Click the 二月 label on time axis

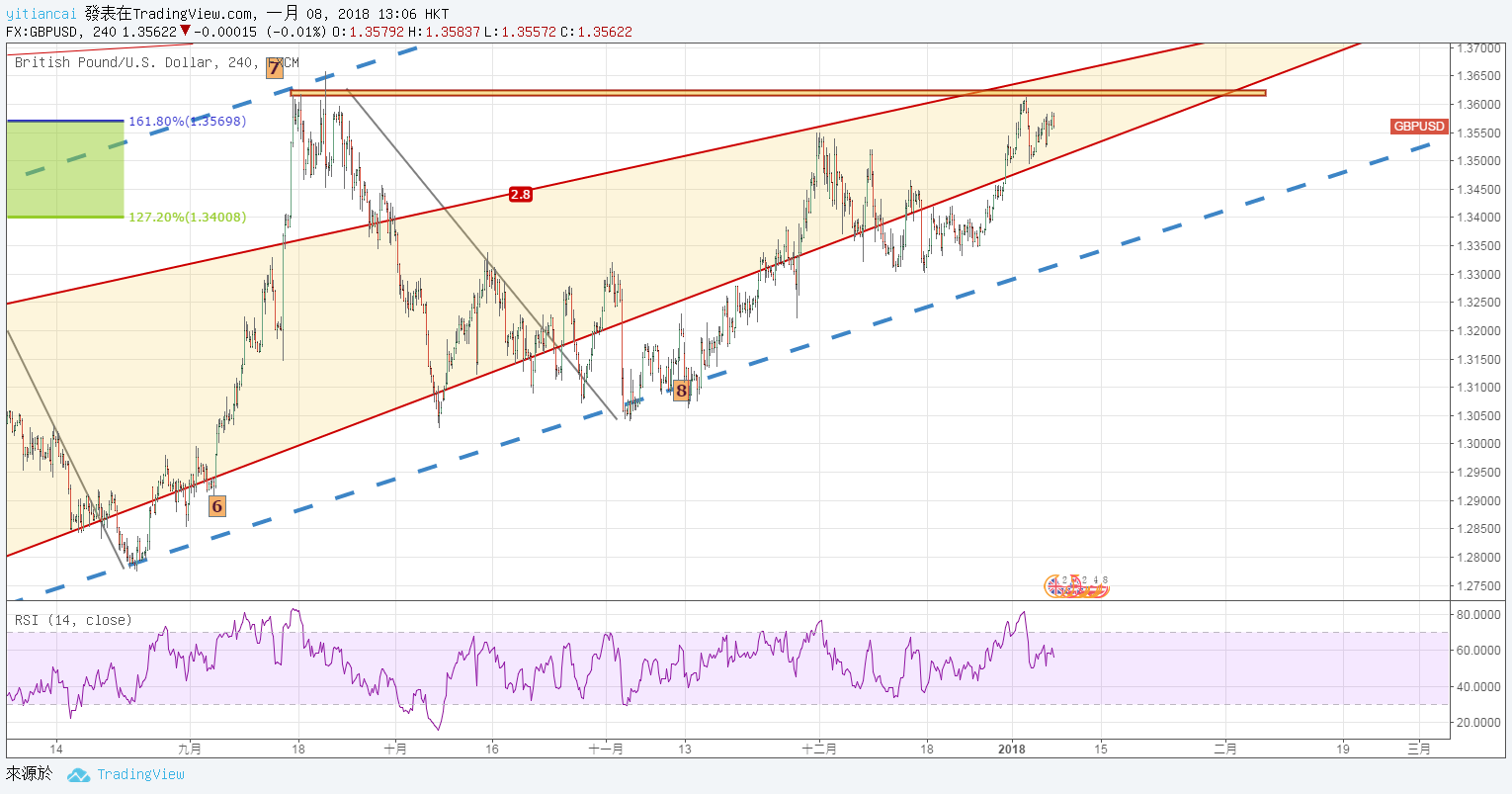coord(1225,749)
